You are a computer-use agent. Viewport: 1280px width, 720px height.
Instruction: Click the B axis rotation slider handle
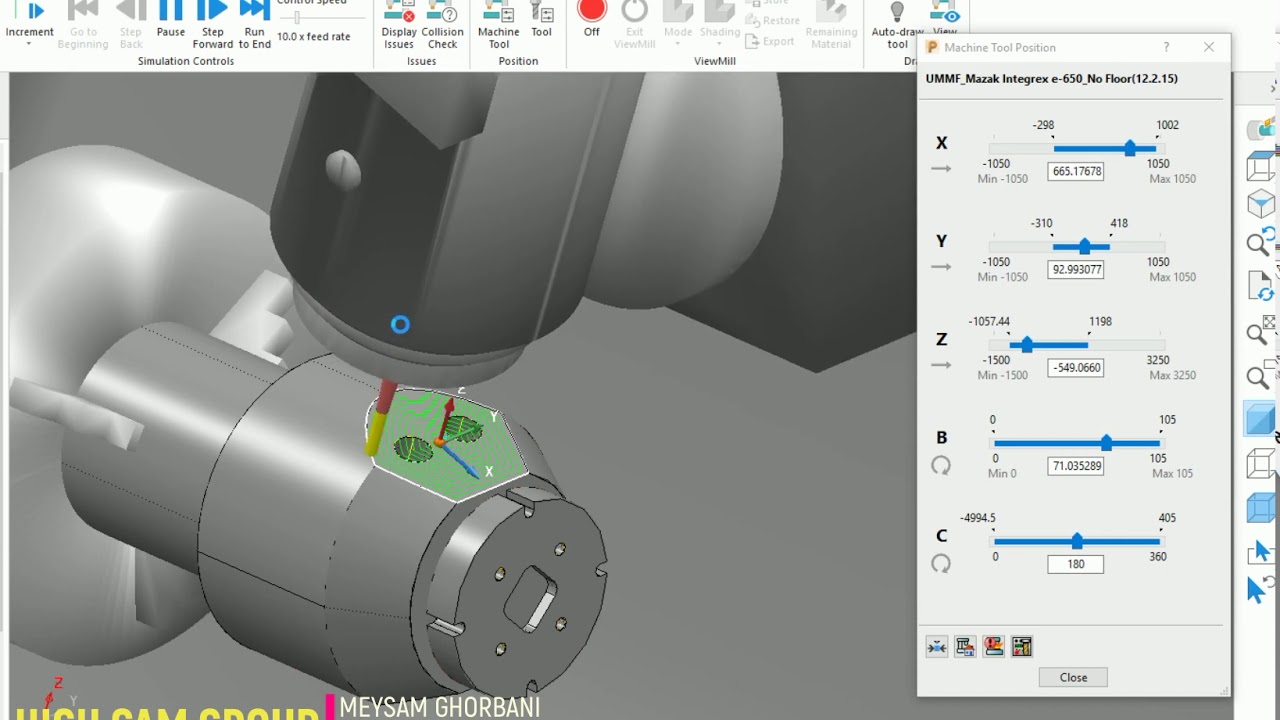(x=1106, y=443)
